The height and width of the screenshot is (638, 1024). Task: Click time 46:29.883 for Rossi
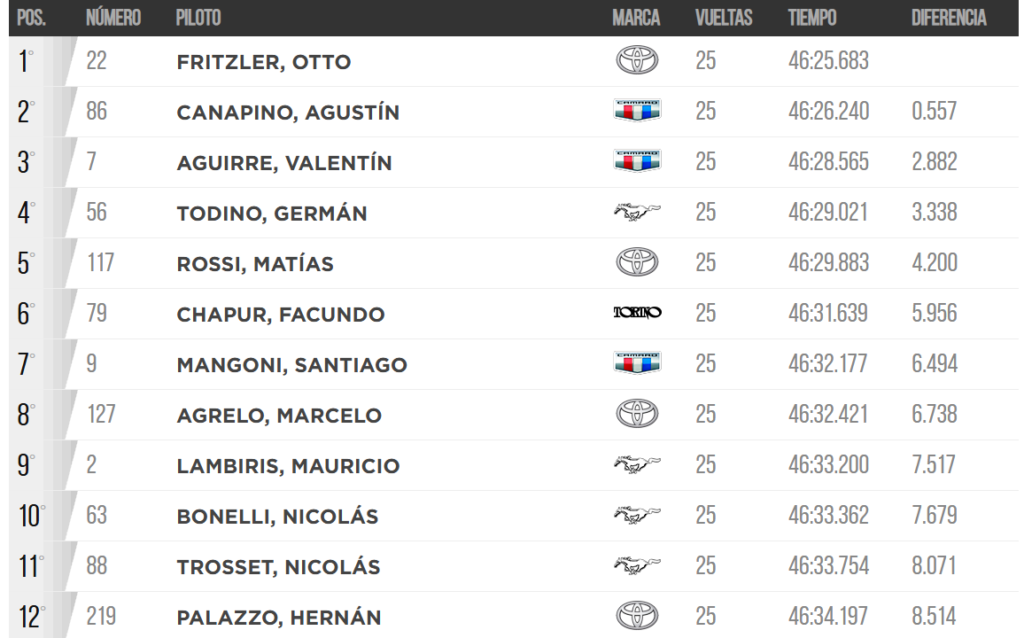pyautogui.click(x=828, y=263)
